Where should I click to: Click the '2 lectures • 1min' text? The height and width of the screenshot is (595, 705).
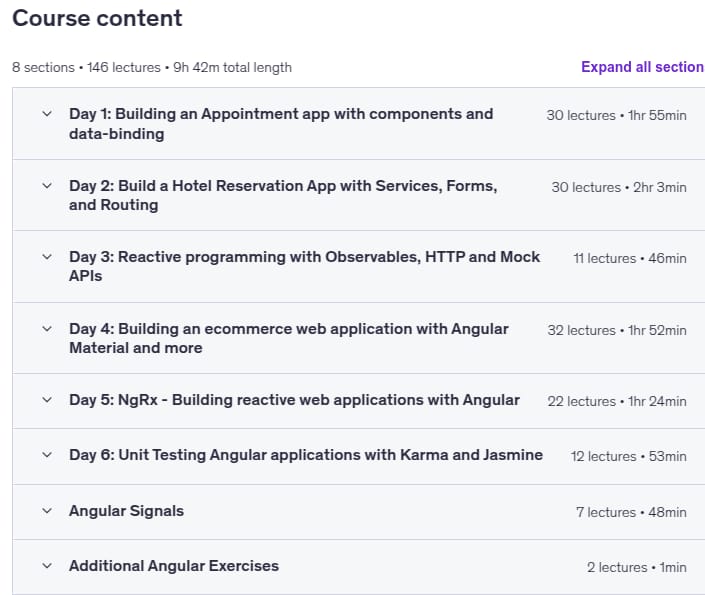pyautogui.click(x=637, y=568)
